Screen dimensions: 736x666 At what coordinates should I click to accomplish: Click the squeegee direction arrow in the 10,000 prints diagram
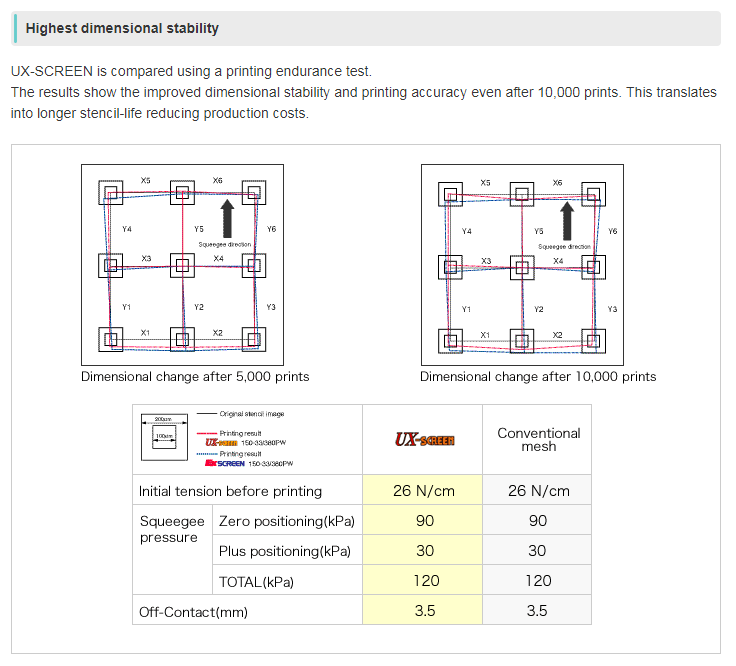click(x=568, y=217)
